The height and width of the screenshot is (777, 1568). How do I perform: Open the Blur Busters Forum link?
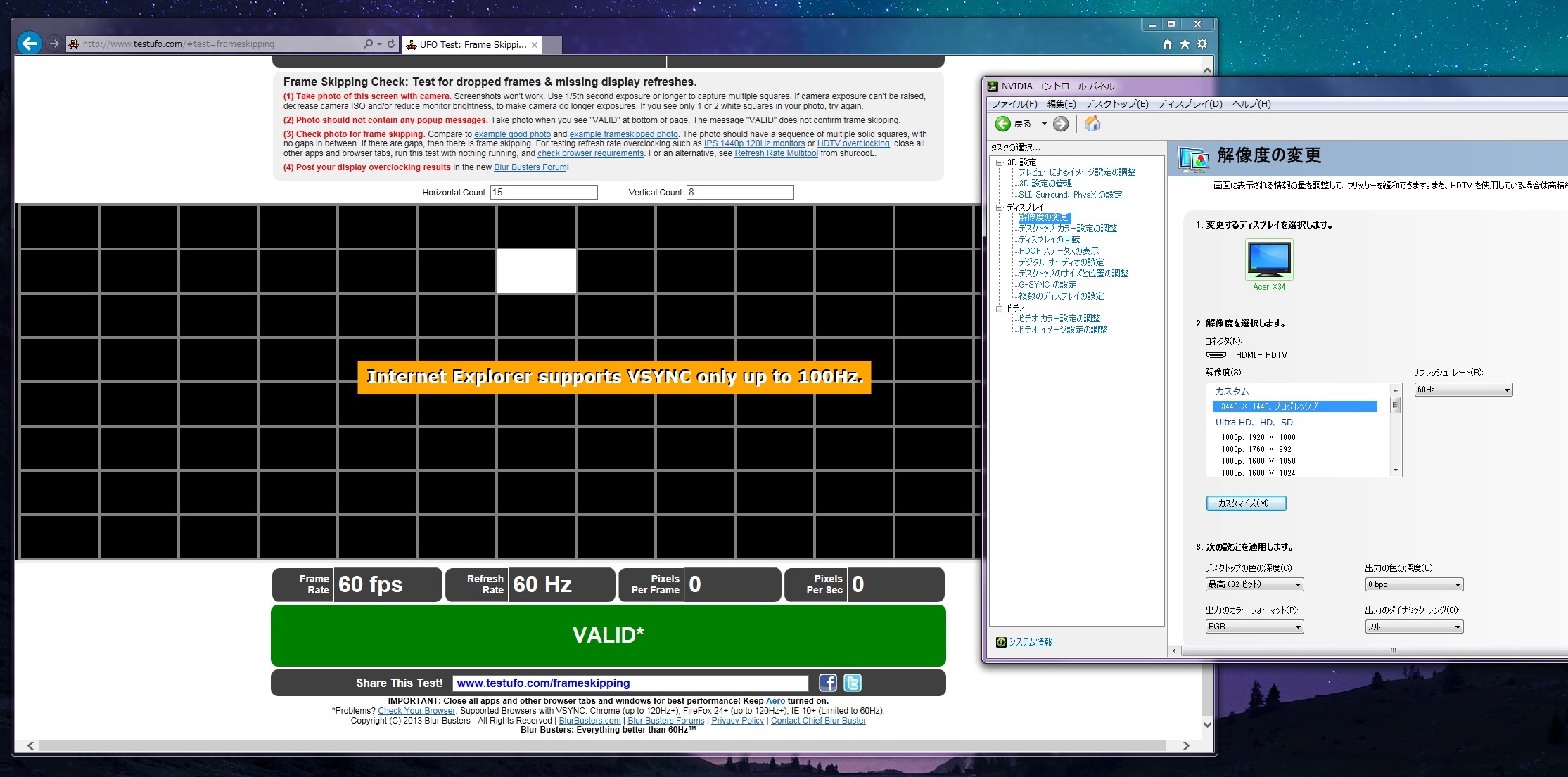530,167
